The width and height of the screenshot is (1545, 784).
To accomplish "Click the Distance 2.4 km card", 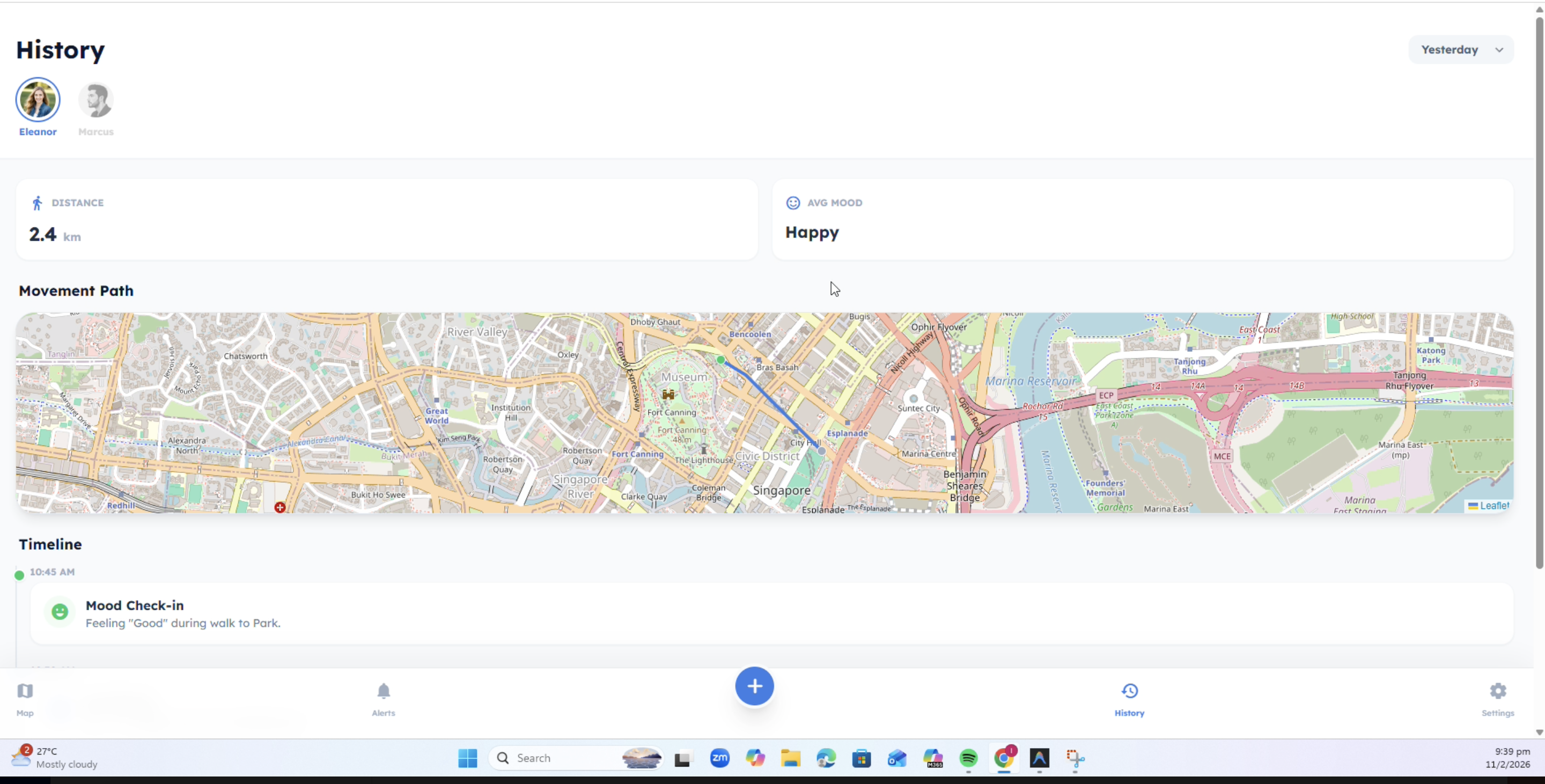I will tap(387, 219).
